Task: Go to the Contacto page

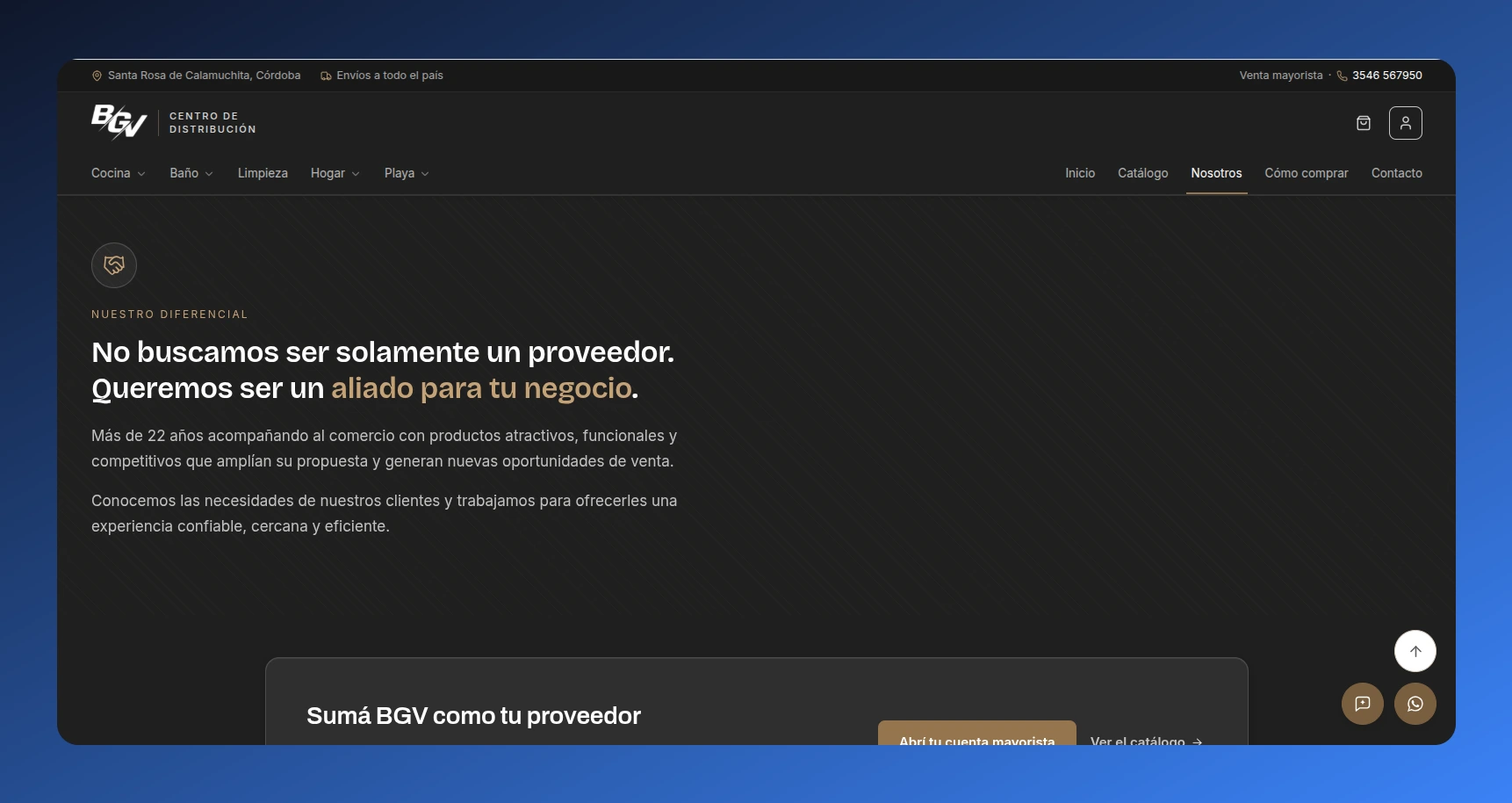Action: (1397, 173)
